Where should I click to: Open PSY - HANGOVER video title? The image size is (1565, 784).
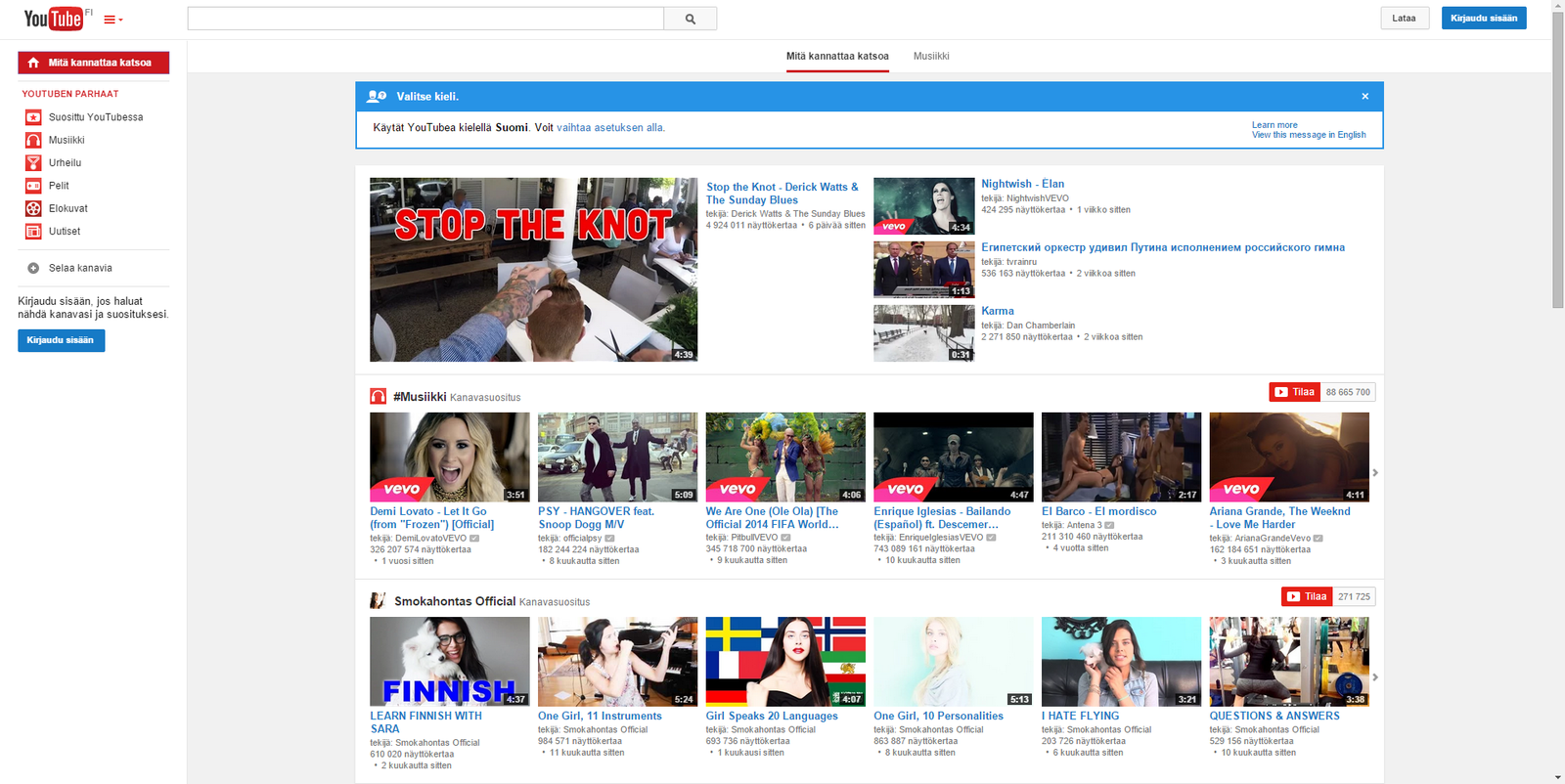coord(596,518)
